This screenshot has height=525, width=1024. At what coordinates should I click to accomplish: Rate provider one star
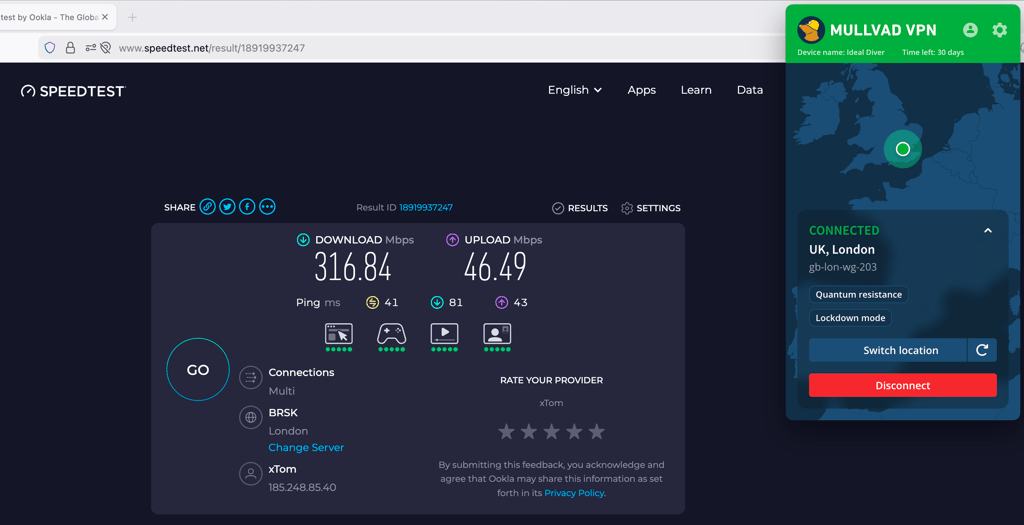506,432
